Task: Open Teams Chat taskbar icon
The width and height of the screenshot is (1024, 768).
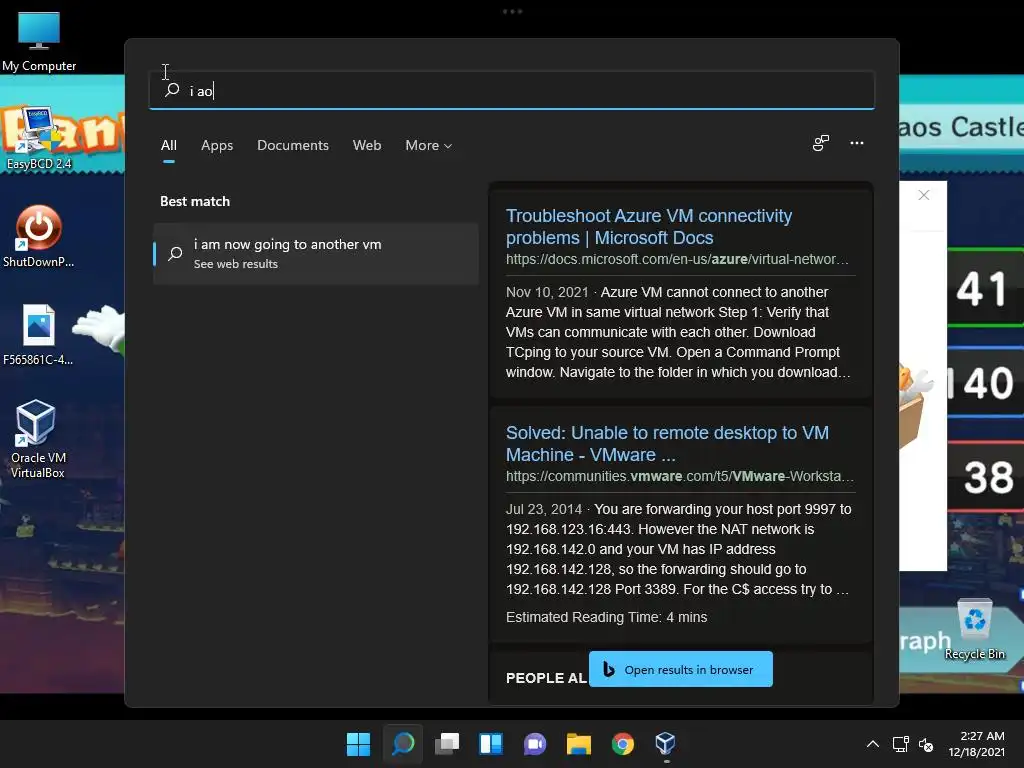Action: click(x=535, y=744)
